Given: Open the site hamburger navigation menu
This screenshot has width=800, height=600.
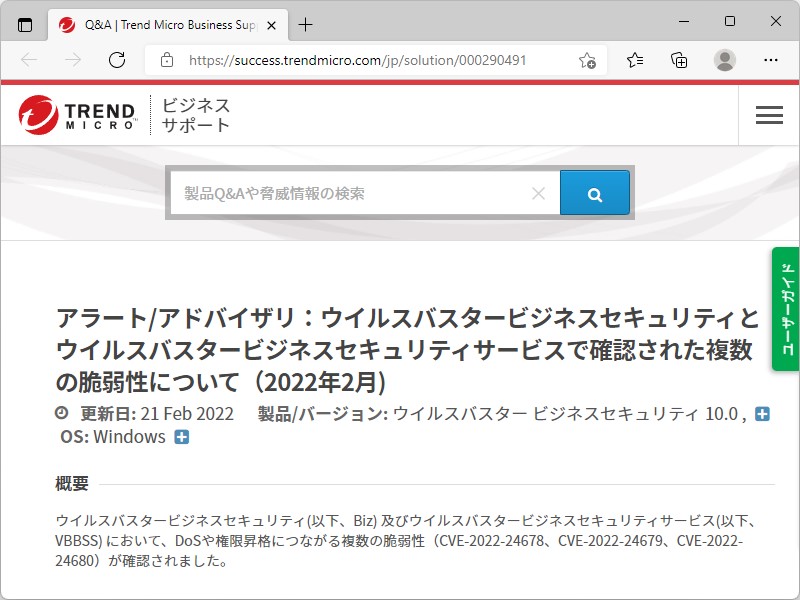Looking at the screenshot, I should tap(769, 114).
